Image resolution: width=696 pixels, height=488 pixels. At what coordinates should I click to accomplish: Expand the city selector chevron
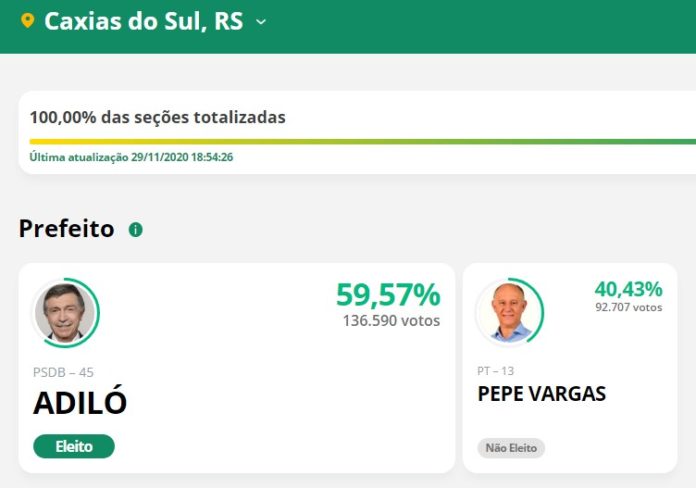tap(261, 22)
